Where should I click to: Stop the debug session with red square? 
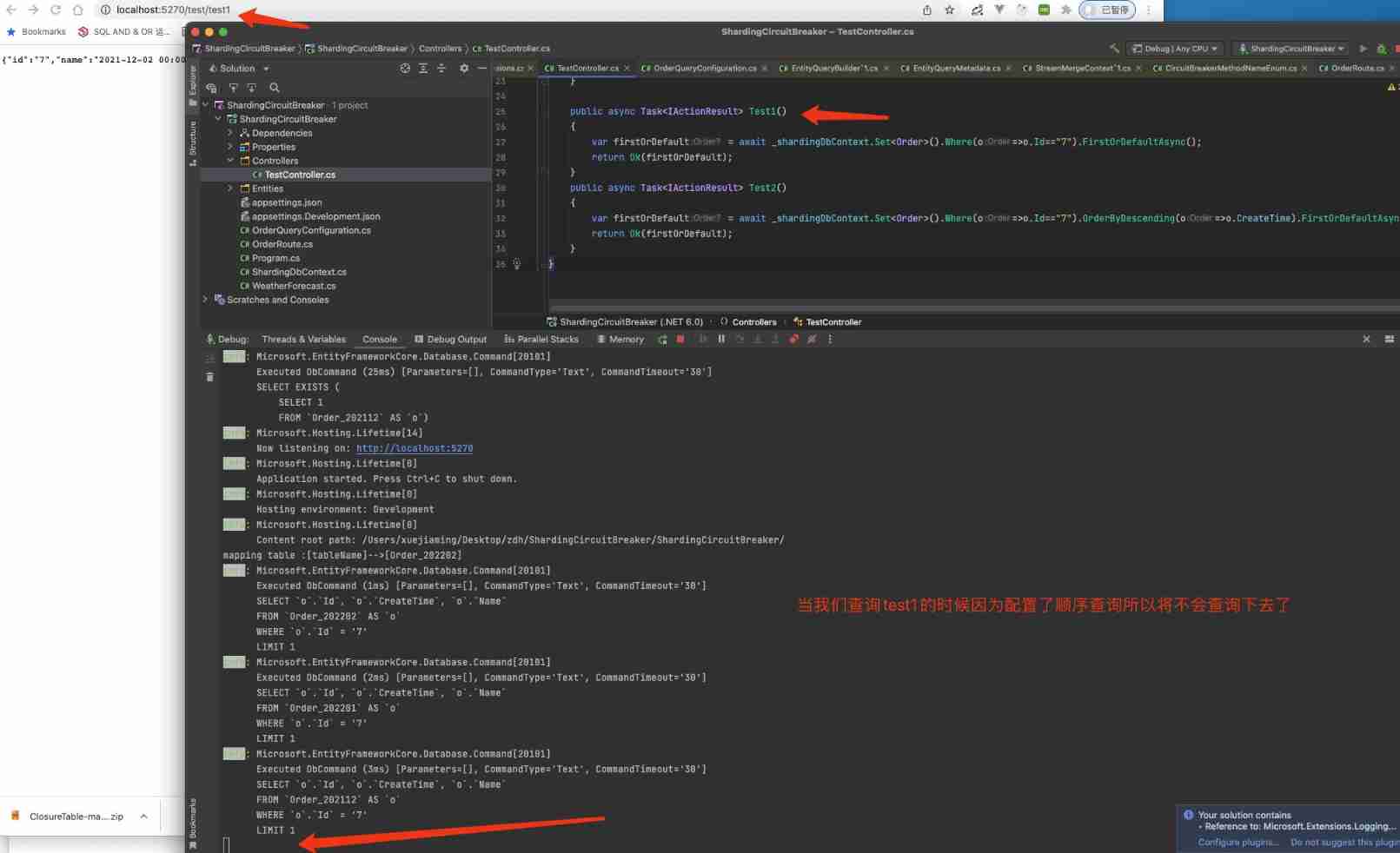point(680,340)
